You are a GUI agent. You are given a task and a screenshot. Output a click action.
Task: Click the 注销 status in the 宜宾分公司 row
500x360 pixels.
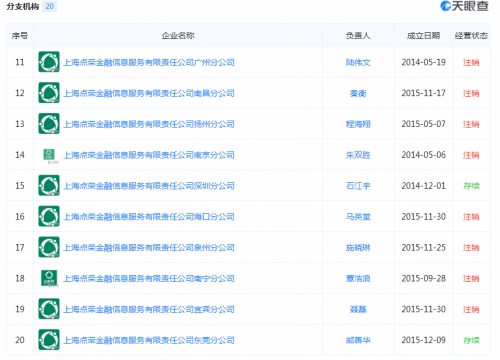(471, 309)
